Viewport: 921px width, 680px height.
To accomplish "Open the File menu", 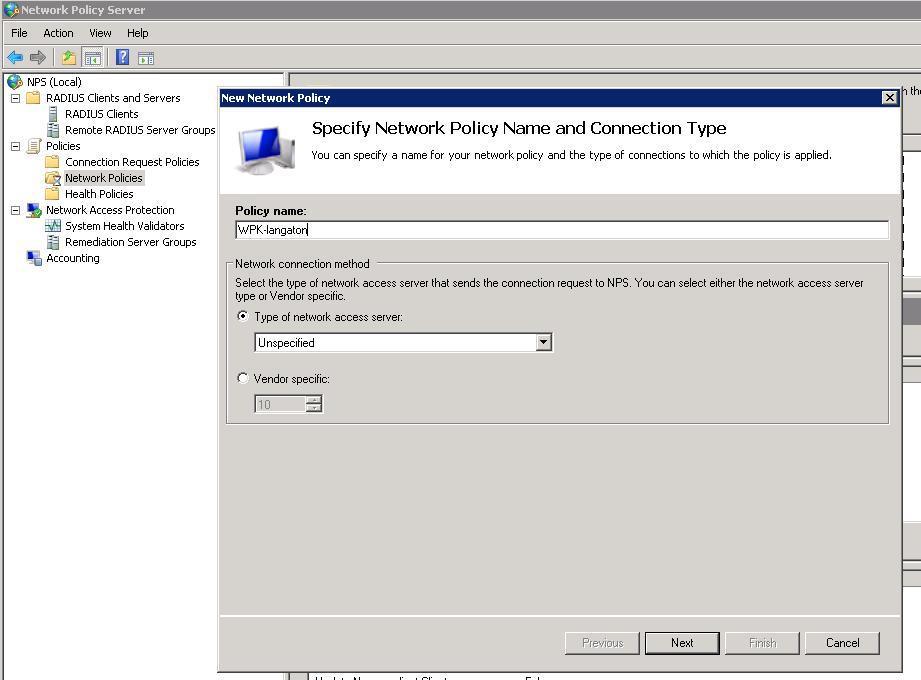I will pyautogui.click(x=19, y=33).
